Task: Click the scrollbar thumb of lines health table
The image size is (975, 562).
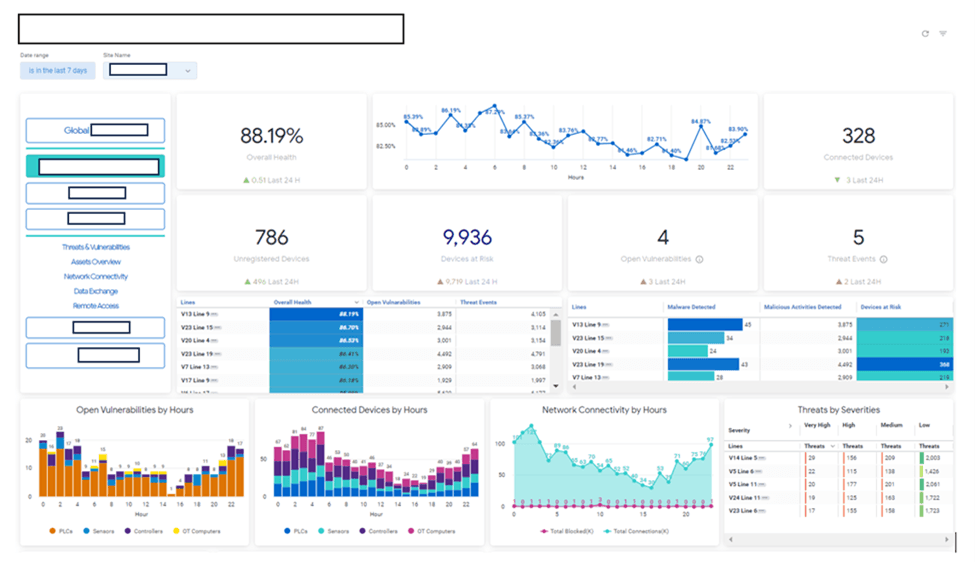Action: (x=556, y=333)
